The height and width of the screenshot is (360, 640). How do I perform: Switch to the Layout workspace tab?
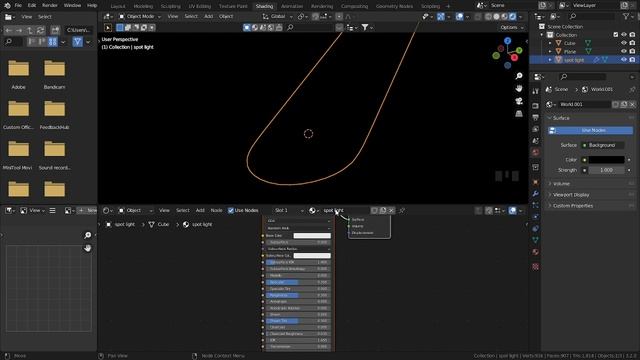tap(118, 6)
